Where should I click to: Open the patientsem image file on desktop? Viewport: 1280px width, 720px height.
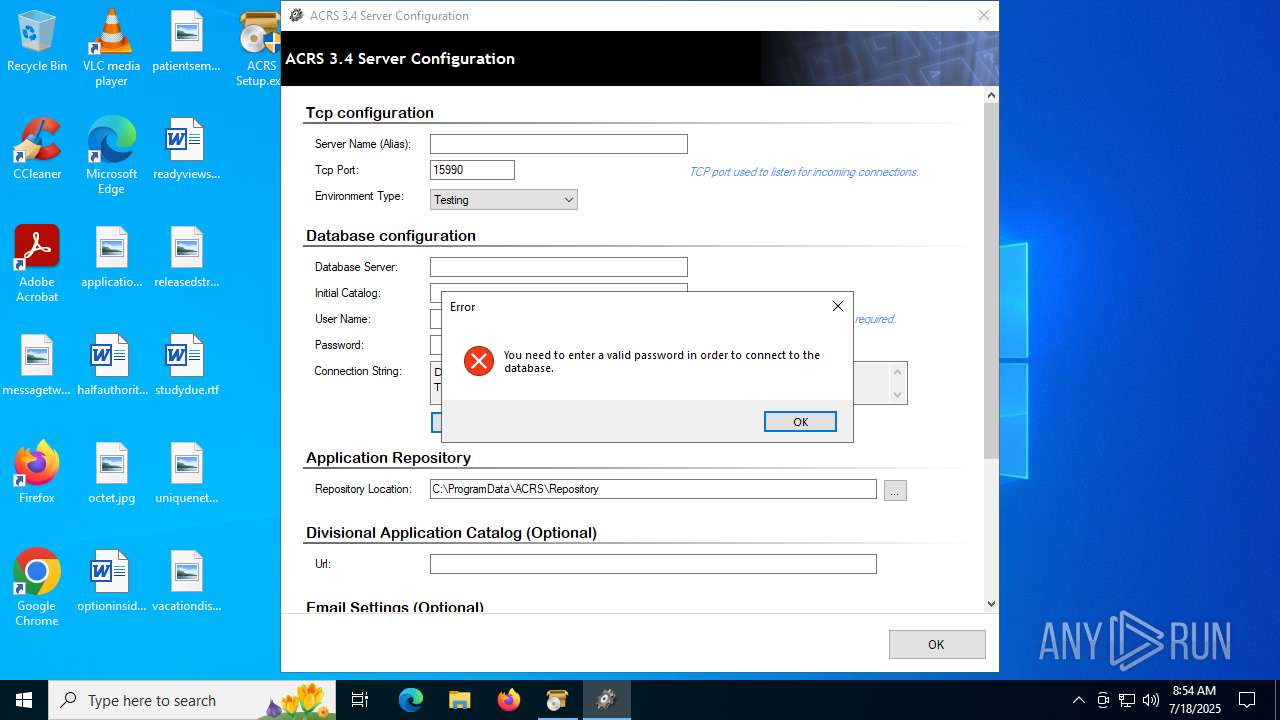pyautogui.click(x=186, y=41)
